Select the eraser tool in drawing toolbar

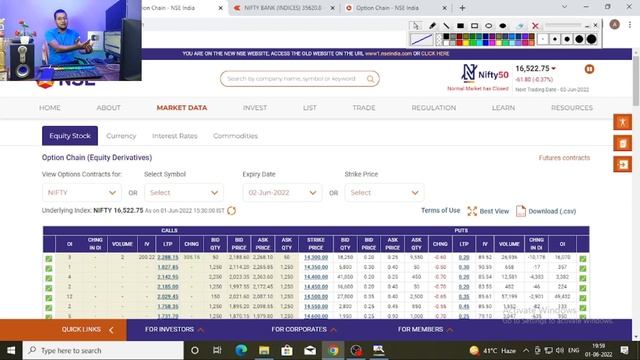(520, 26)
